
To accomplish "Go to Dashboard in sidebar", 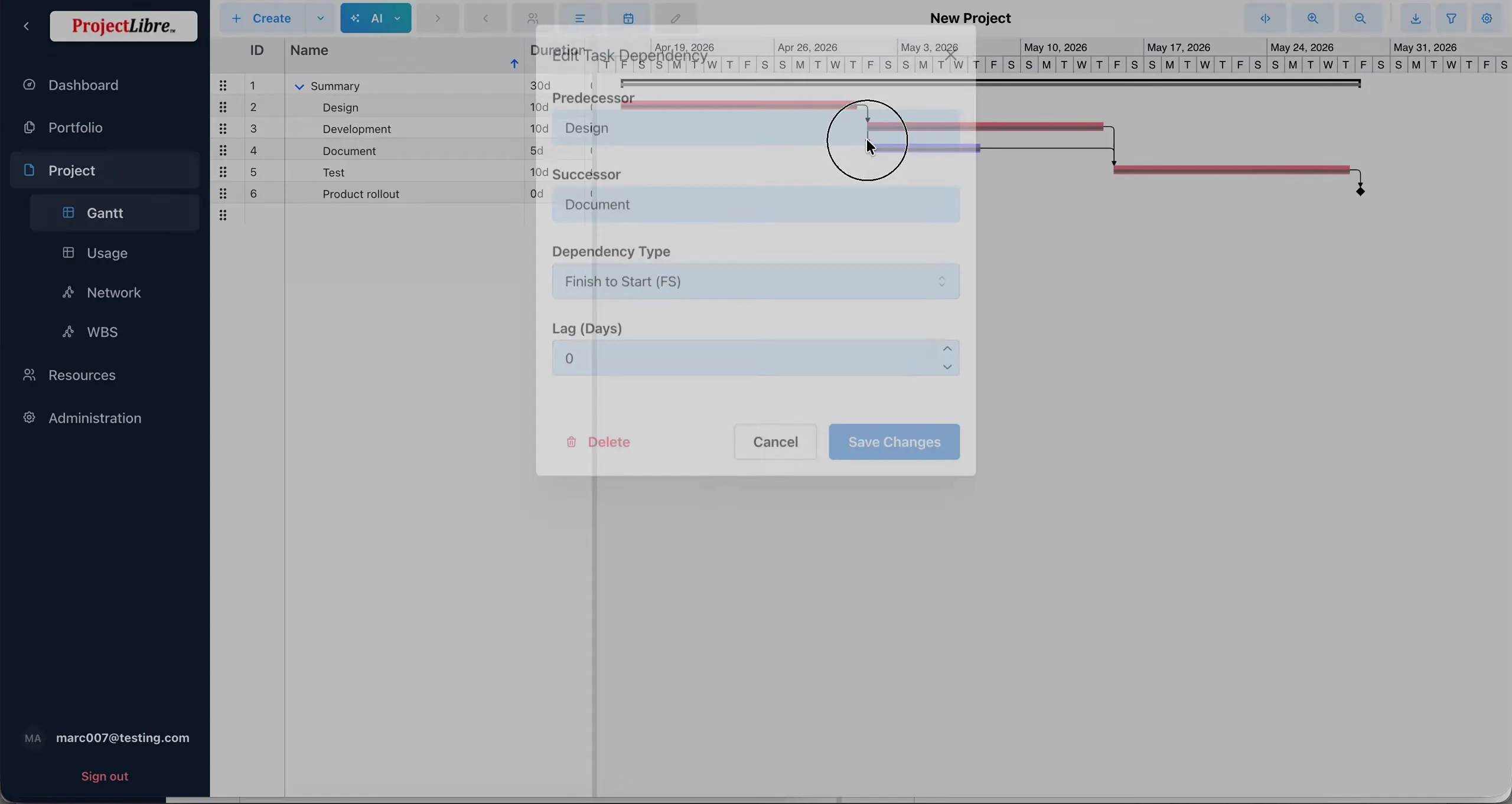I will click(x=83, y=85).
